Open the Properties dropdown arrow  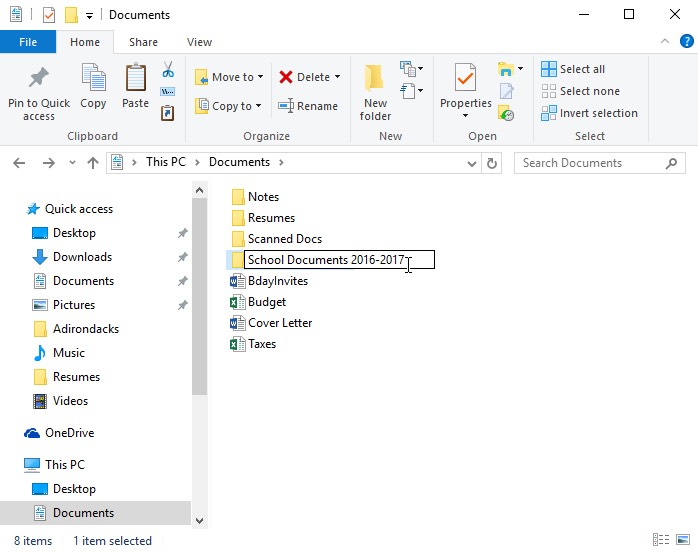[x=466, y=116]
